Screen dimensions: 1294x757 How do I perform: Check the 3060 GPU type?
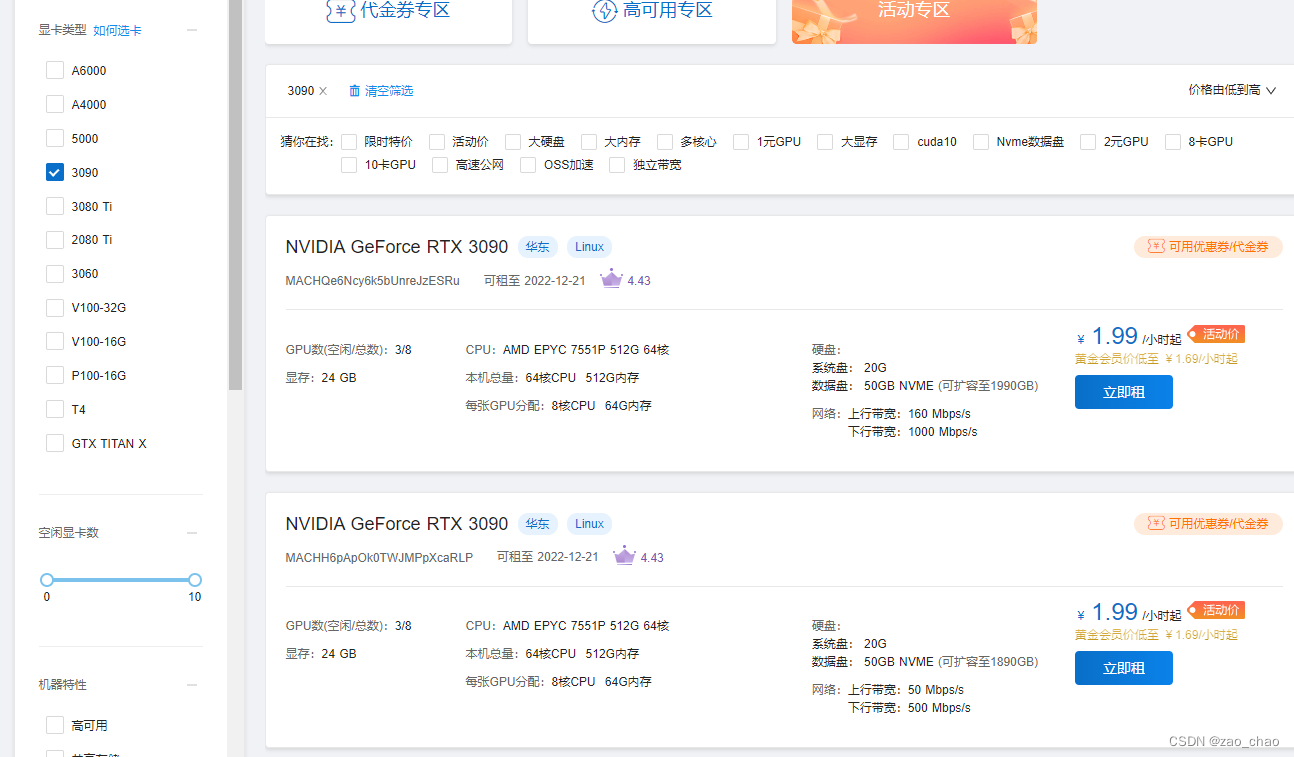coord(55,274)
